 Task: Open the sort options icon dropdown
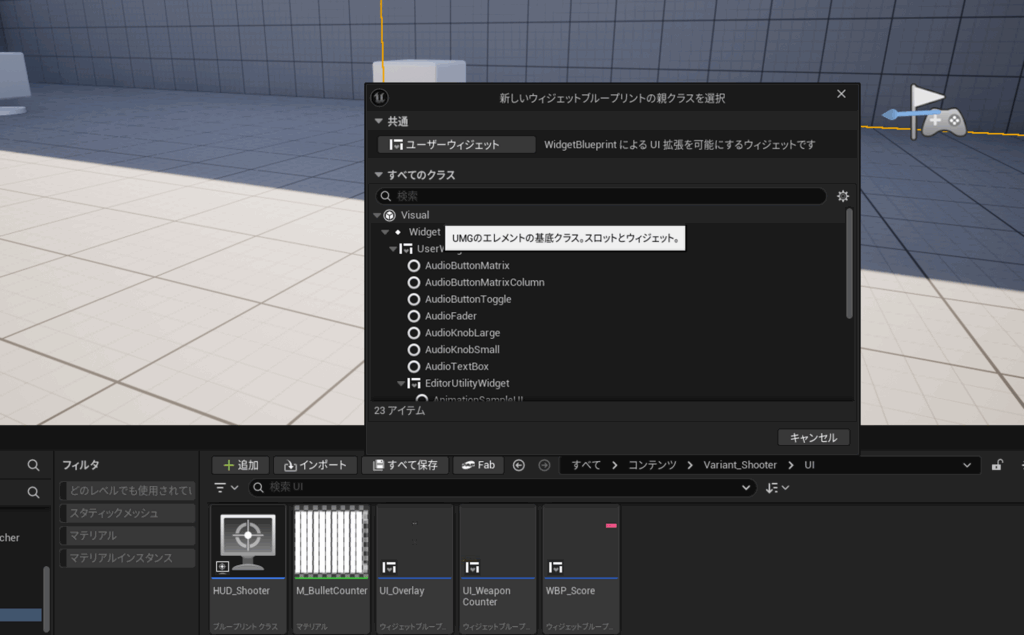(x=777, y=487)
